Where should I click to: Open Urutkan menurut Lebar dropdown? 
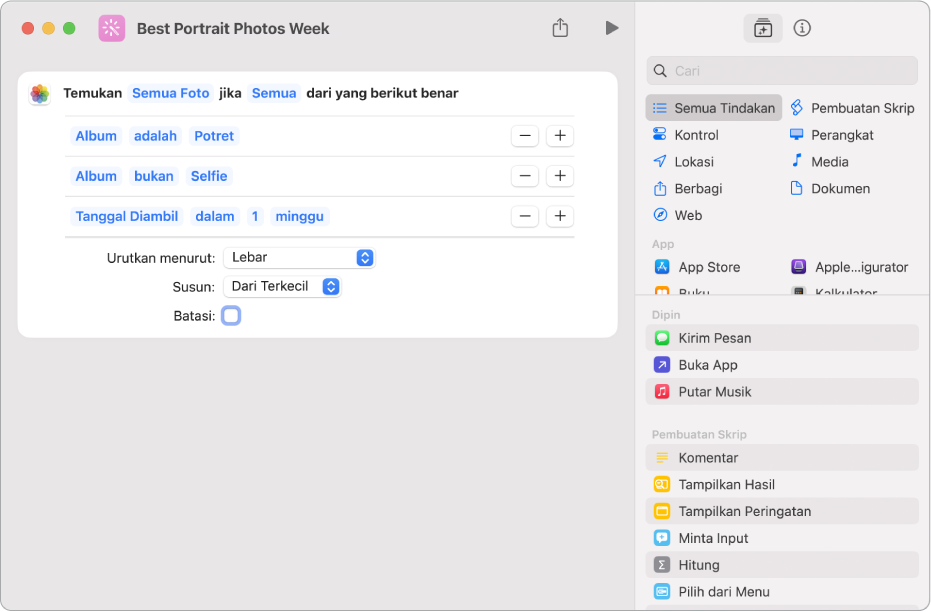(x=298, y=257)
